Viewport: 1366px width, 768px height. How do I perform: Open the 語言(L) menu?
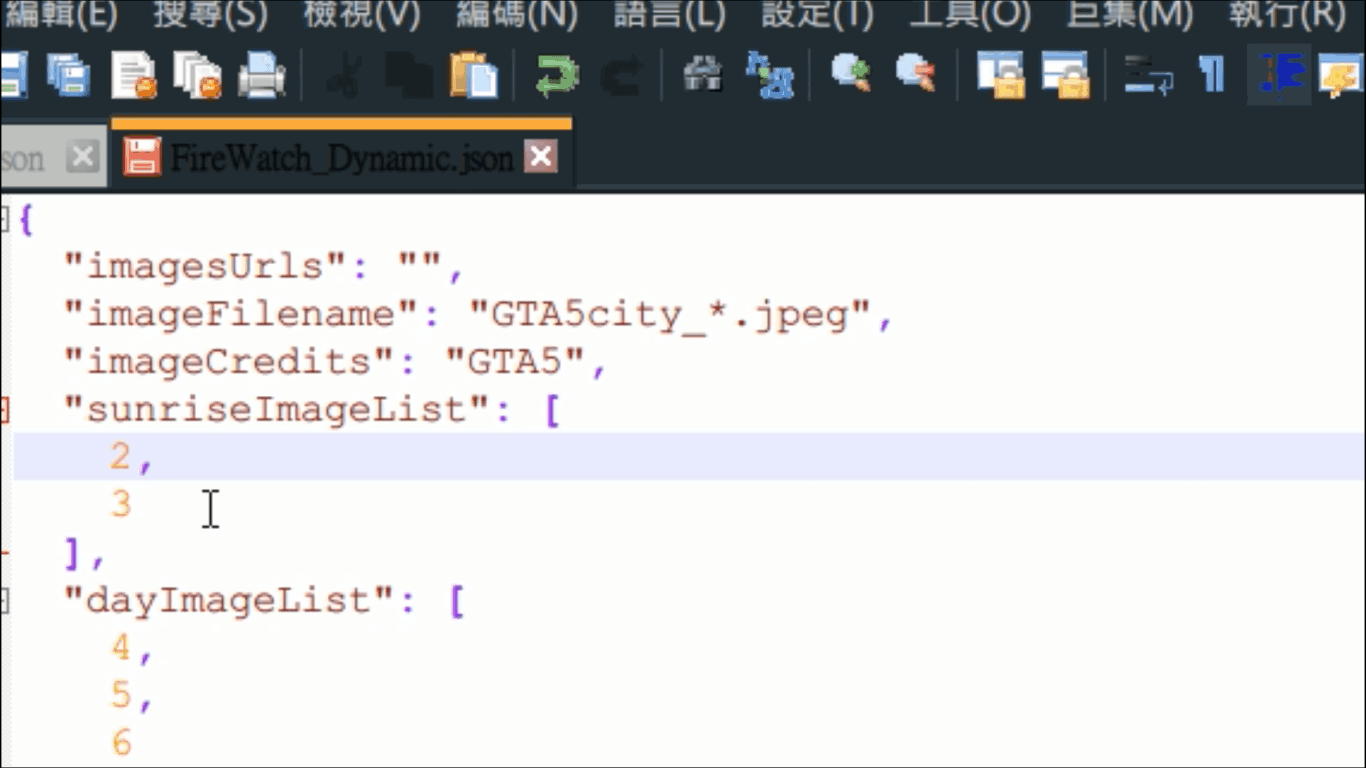coord(669,15)
